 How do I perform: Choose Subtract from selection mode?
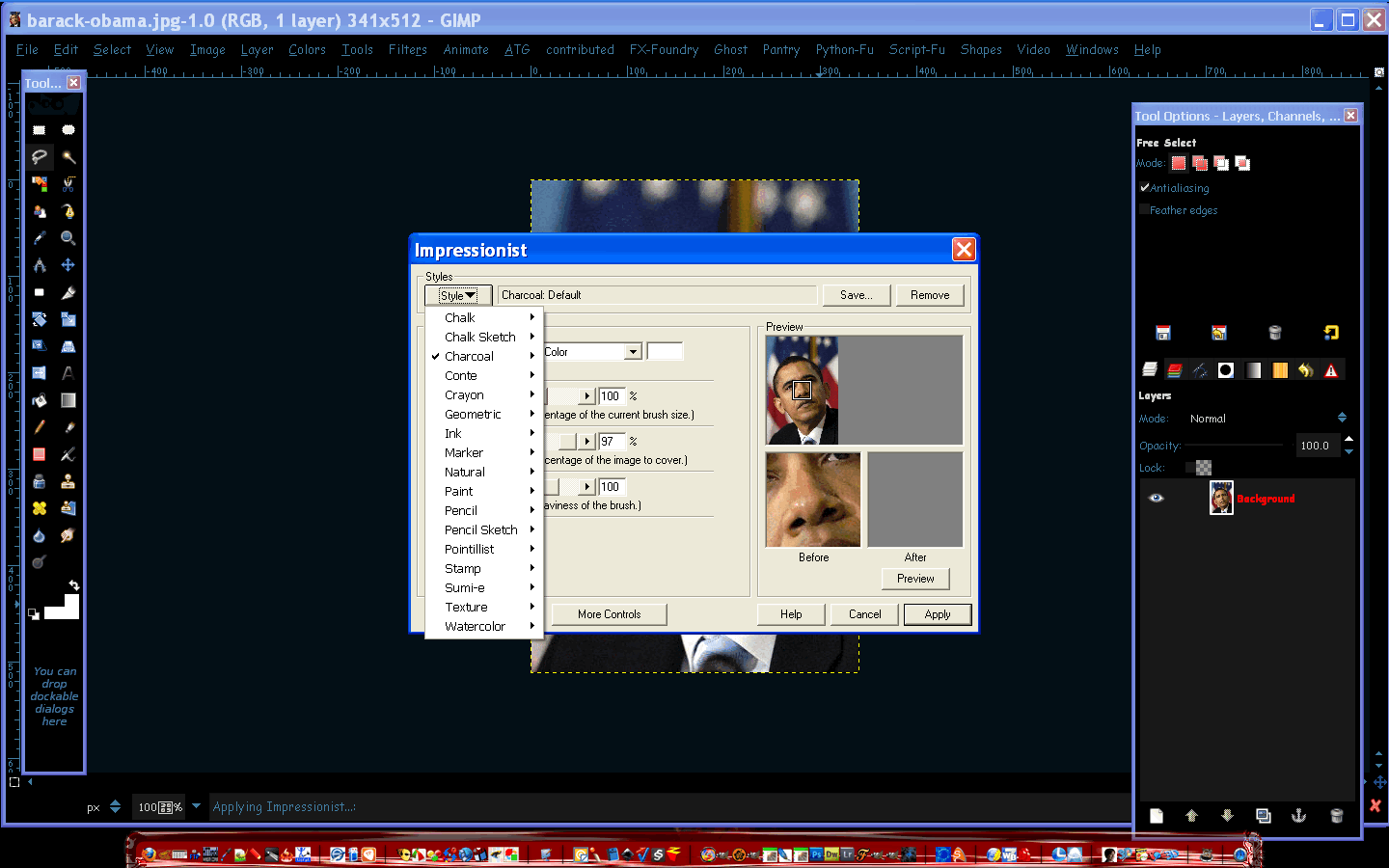pos(1221,163)
